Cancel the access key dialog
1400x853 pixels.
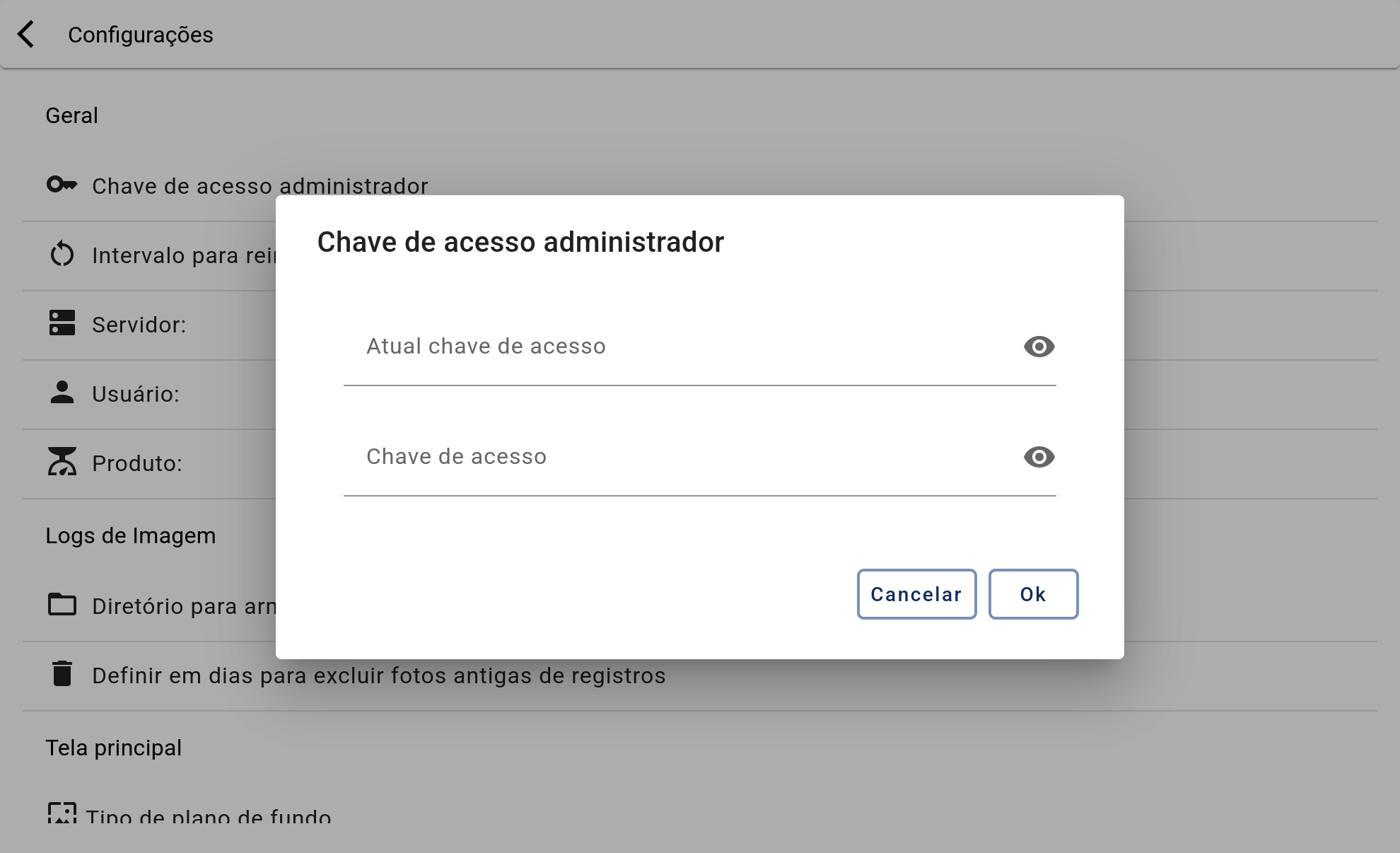coord(916,594)
